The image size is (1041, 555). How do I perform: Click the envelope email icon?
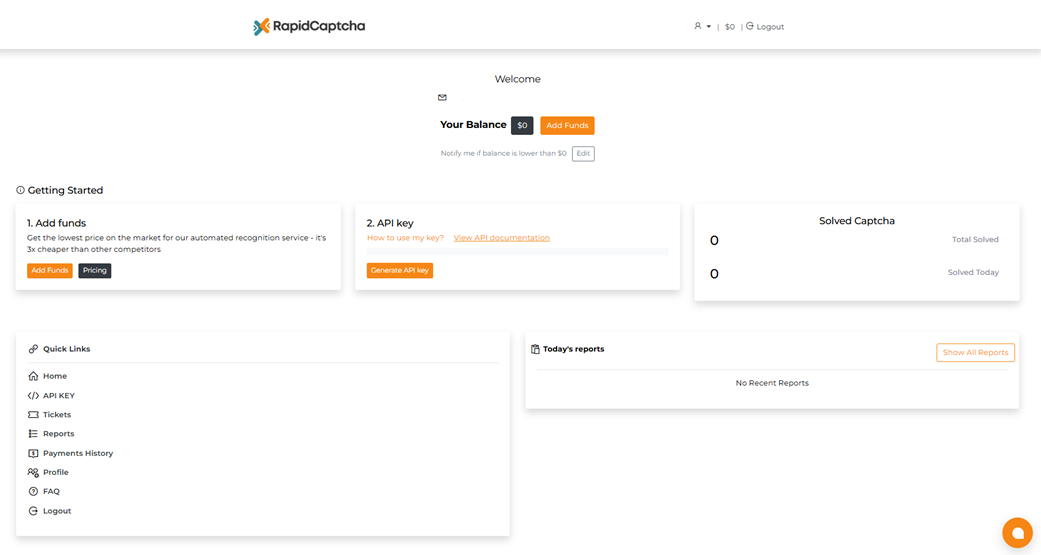click(x=442, y=98)
